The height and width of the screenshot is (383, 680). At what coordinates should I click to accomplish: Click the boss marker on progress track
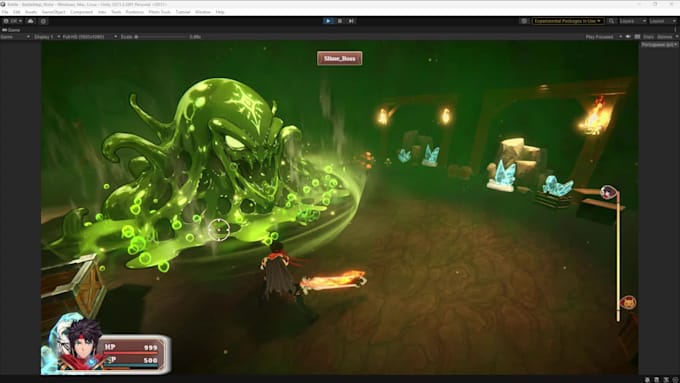click(x=628, y=302)
